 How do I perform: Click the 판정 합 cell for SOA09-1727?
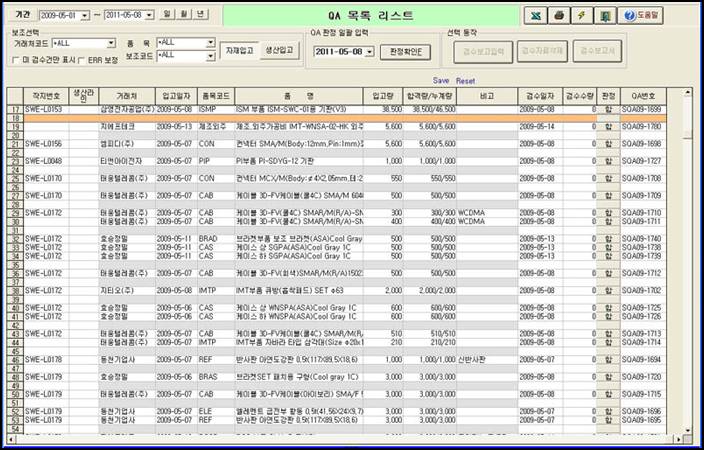608,161
